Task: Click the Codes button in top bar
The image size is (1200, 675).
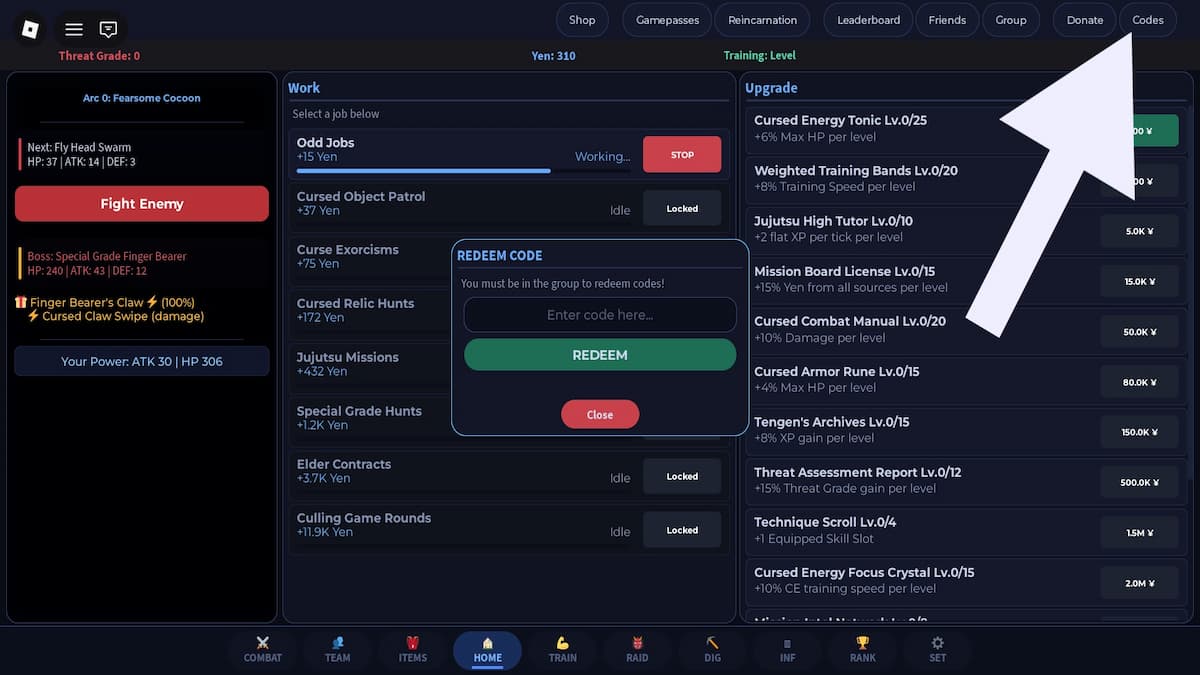Action: tap(1147, 20)
